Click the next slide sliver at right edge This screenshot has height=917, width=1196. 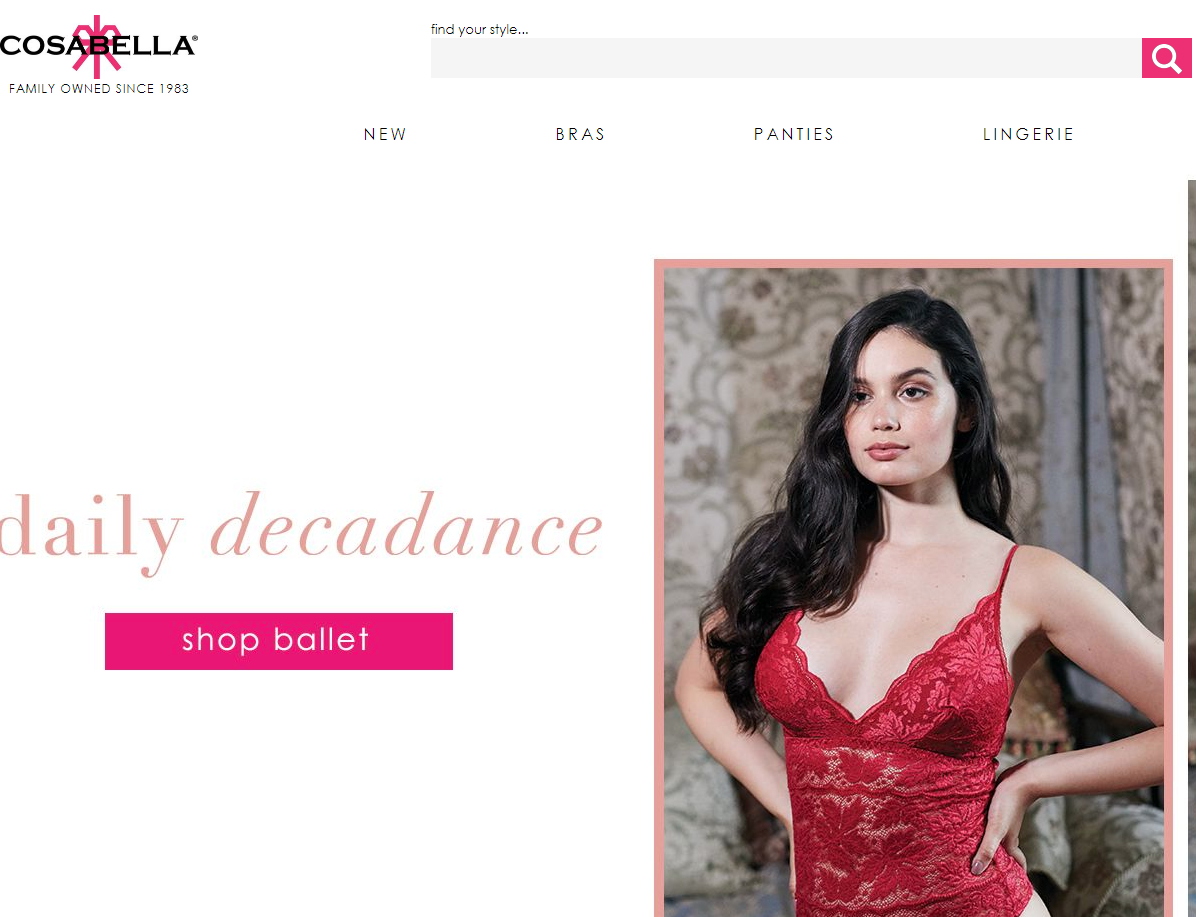pyautogui.click(x=1191, y=548)
